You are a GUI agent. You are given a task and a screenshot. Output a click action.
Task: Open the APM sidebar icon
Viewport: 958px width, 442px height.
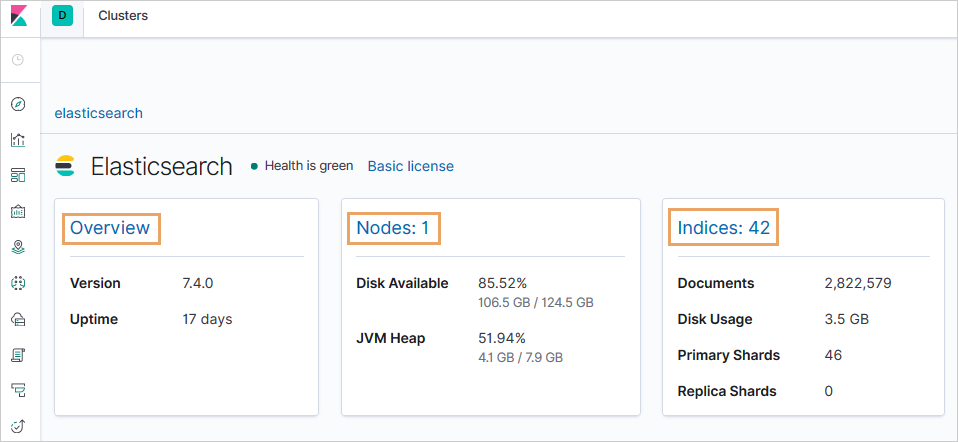point(18,390)
